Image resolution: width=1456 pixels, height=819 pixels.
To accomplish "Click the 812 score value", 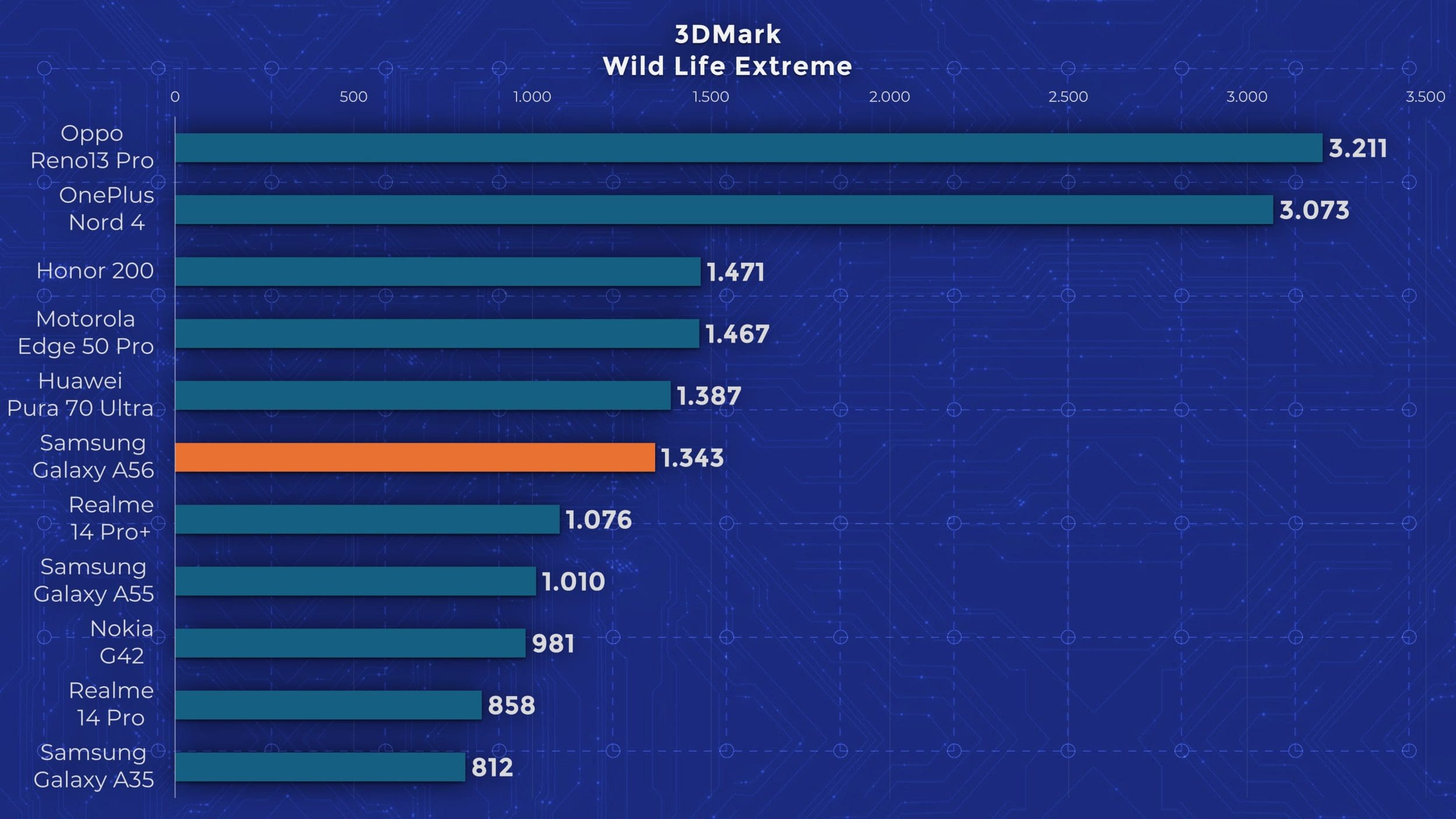I will (x=492, y=768).
